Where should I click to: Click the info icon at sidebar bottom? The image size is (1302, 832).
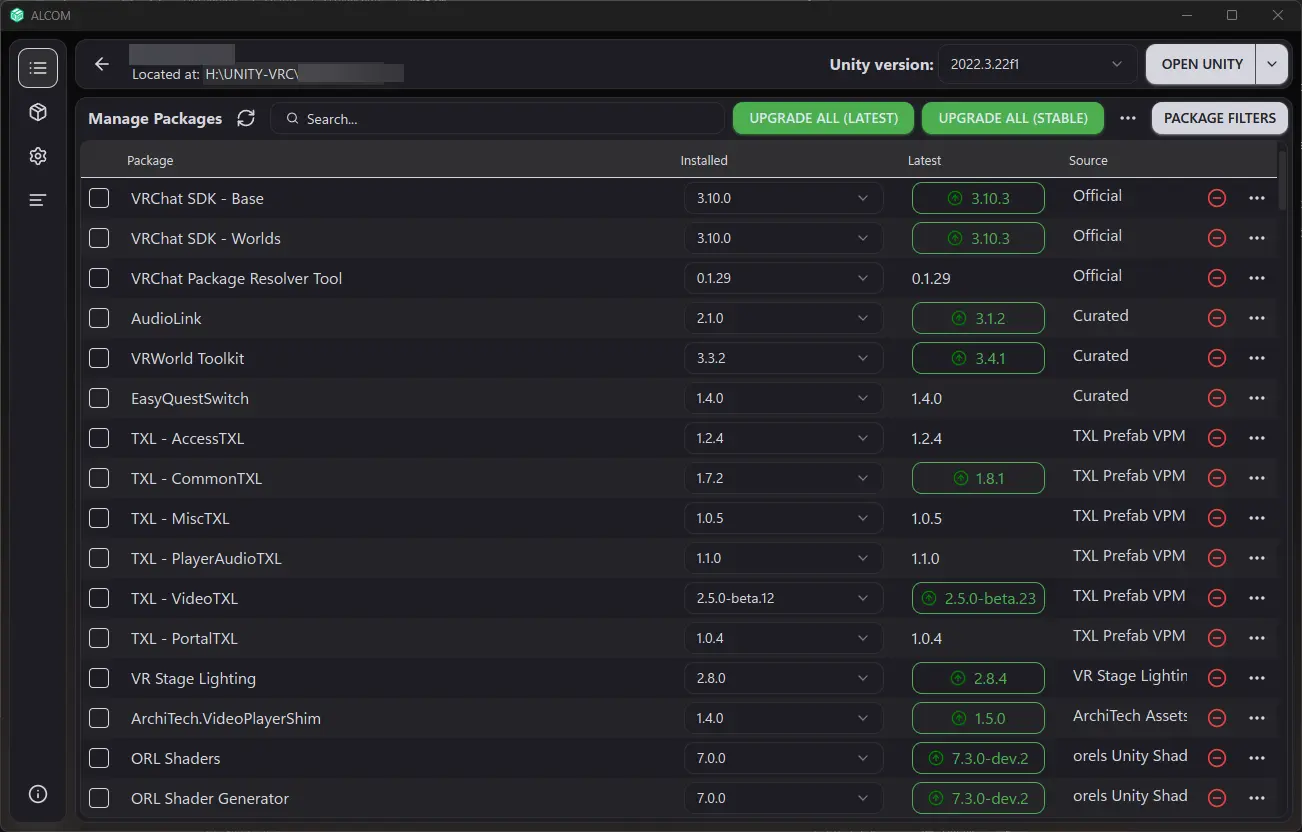38,794
